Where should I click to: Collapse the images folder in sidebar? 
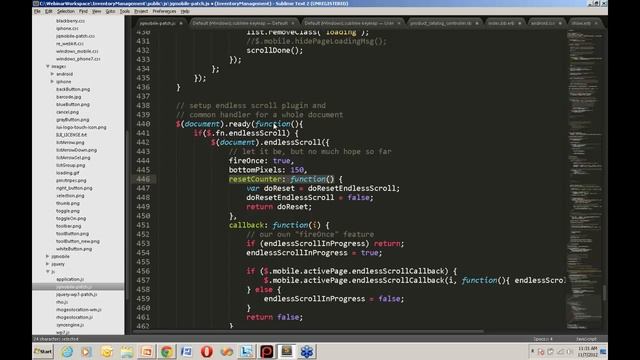pyautogui.click(x=48, y=66)
